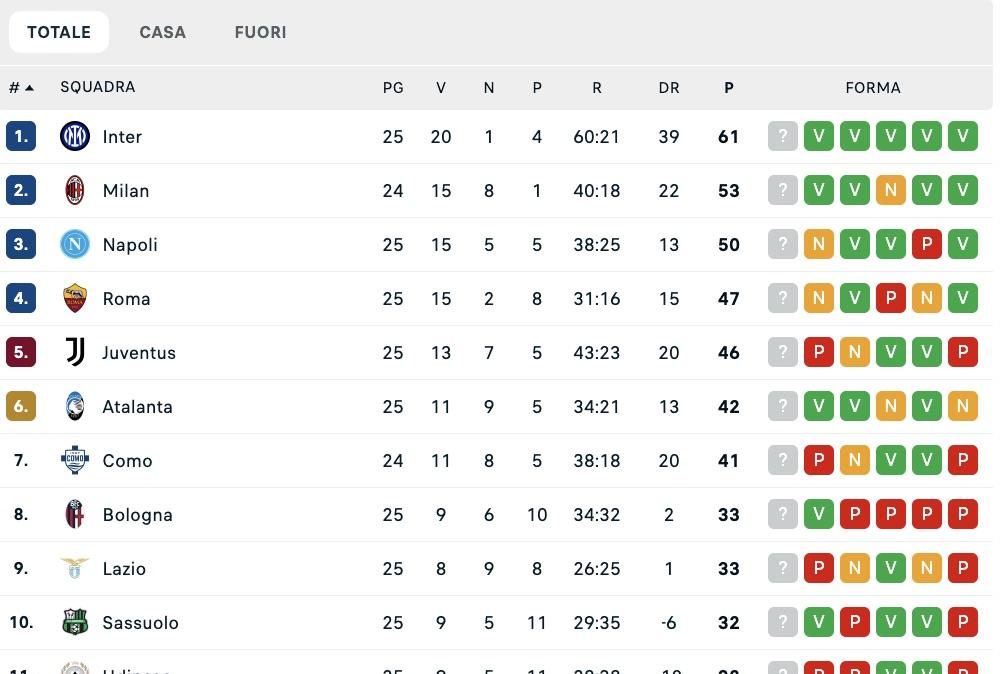The width and height of the screenshot is (1000, 674).
Task: Click the Juventus logo
Action: pyautogui.click(x=75, y=352)
